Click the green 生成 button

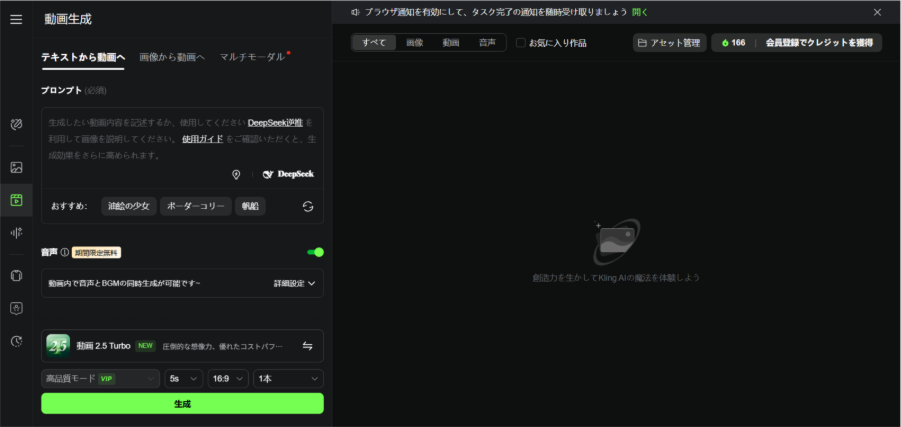tap(182, 403)
